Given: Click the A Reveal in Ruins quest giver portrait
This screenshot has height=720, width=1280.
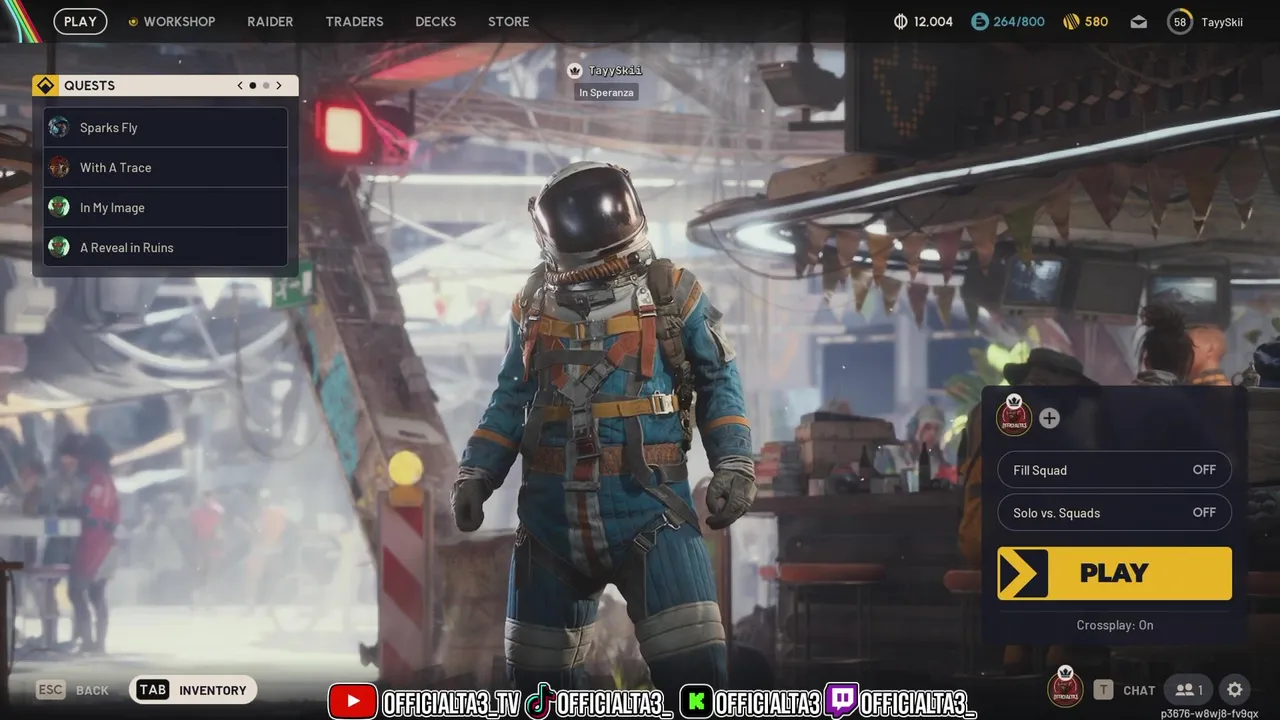Looking at the screenshot, I should click(x=59, y=247).
